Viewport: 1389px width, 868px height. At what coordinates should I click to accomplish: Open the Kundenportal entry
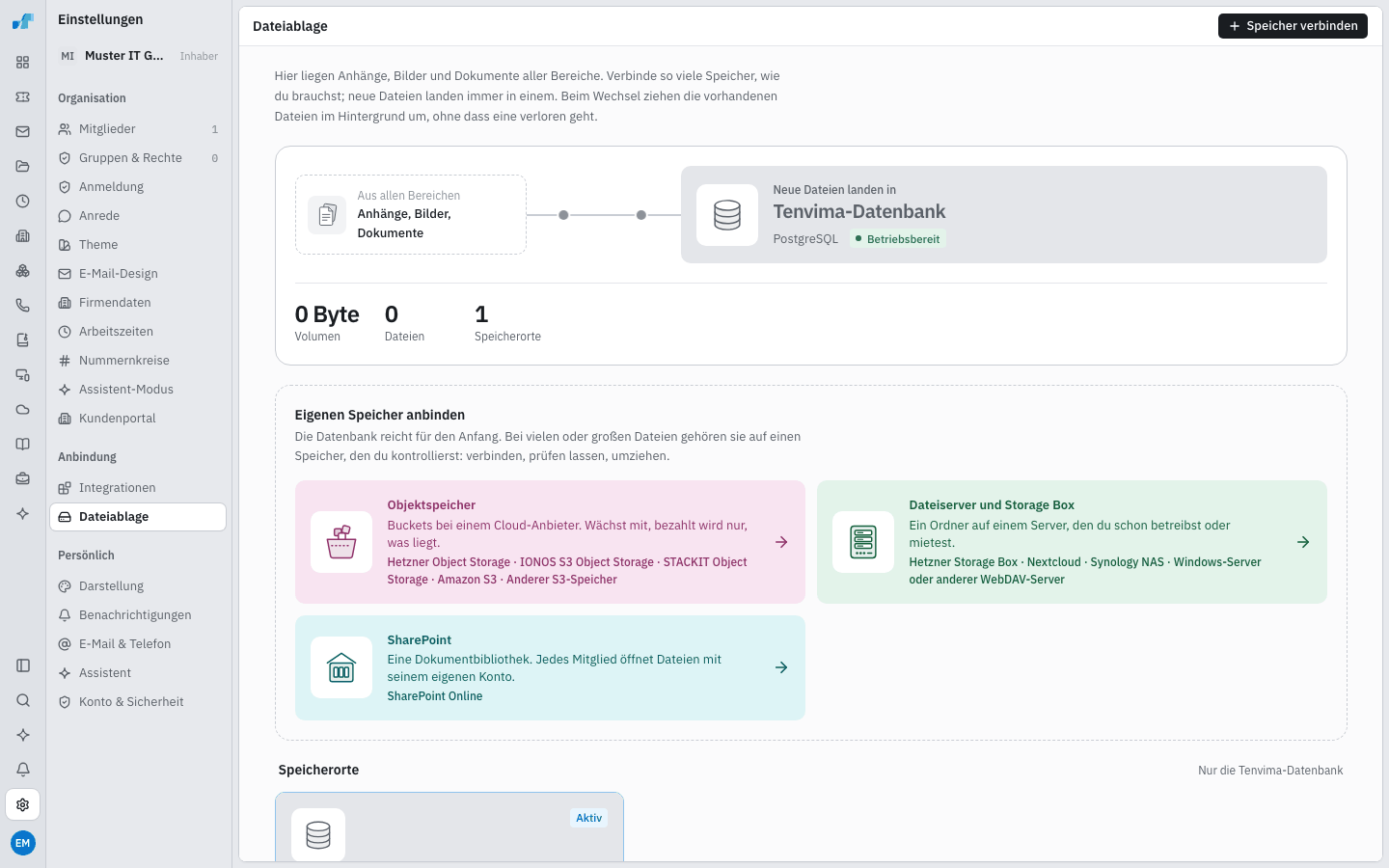point(138,419)
